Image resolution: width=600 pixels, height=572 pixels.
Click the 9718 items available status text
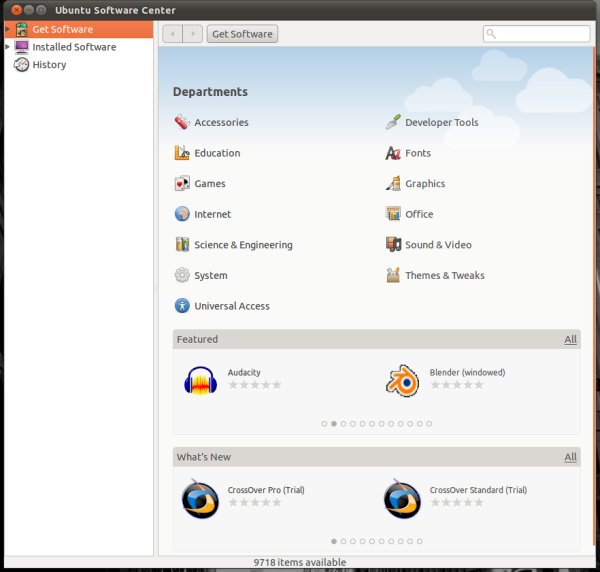[300, 562]
